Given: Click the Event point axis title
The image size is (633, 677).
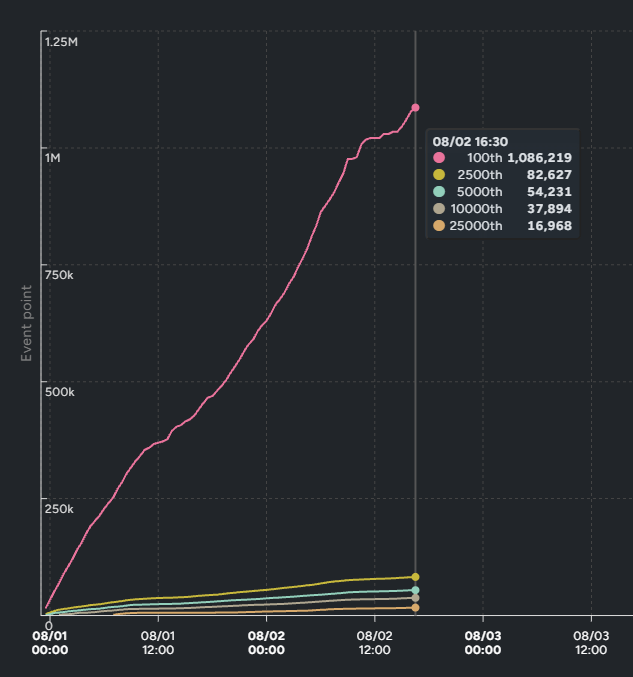Looking at the screenshot, I should [26, 323].
